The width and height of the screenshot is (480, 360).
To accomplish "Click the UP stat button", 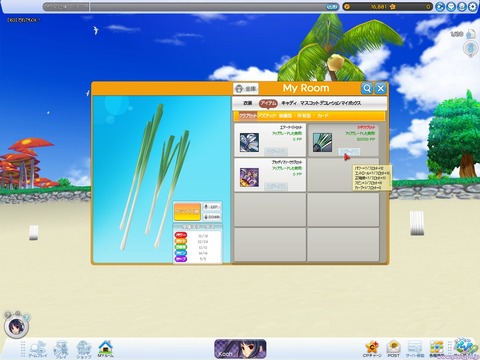I will [212, 207].
